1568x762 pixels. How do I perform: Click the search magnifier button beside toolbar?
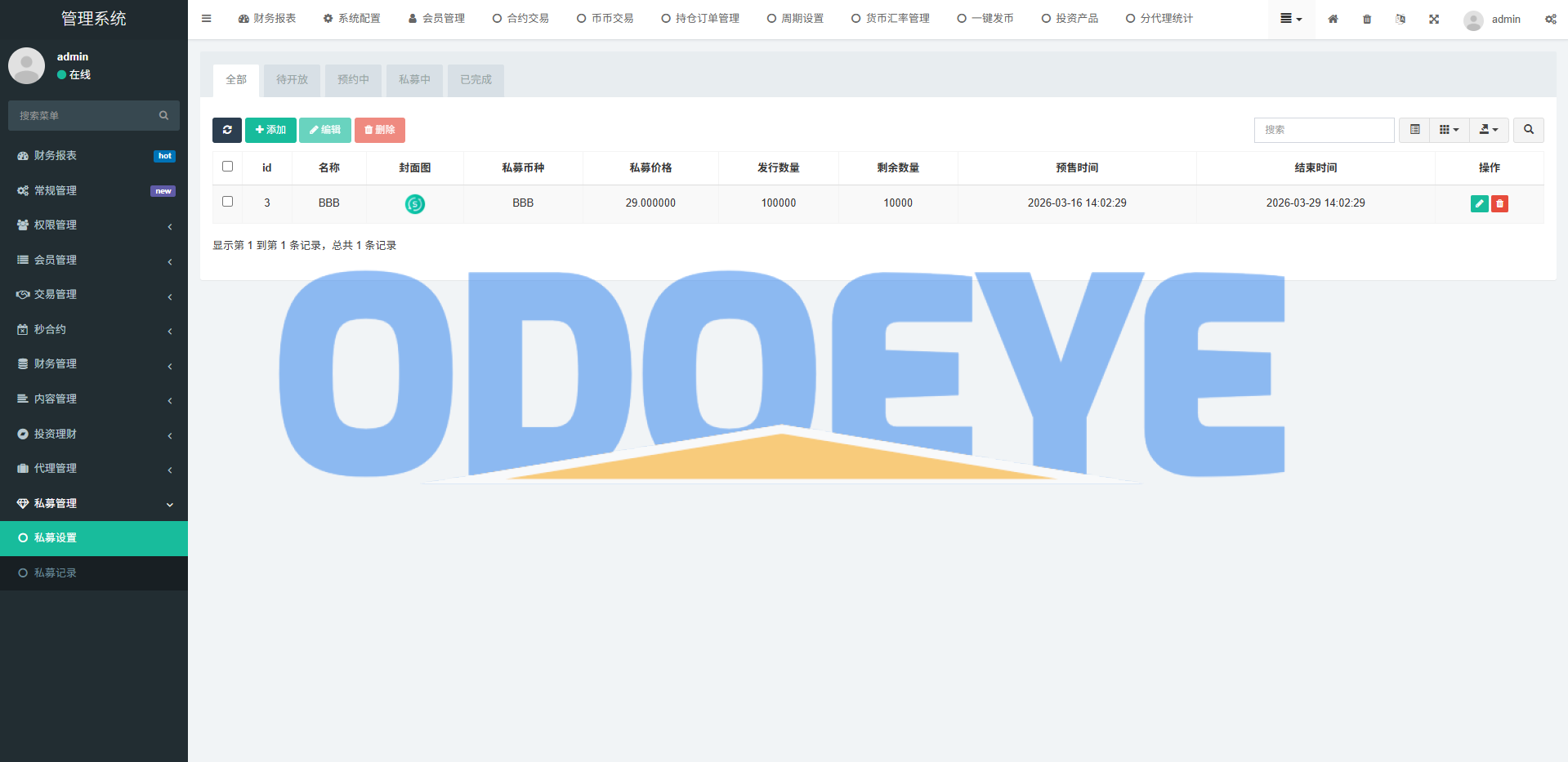click(1528, 130)
